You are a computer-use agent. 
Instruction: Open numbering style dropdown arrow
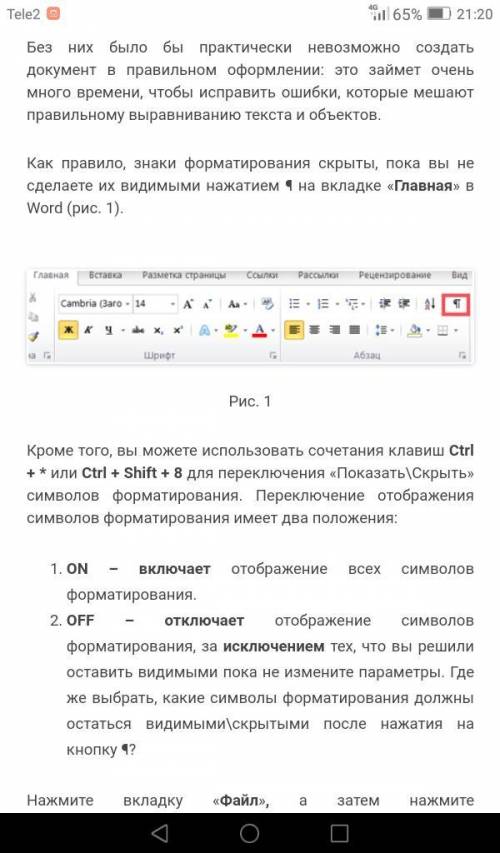[x=337, y=304]
